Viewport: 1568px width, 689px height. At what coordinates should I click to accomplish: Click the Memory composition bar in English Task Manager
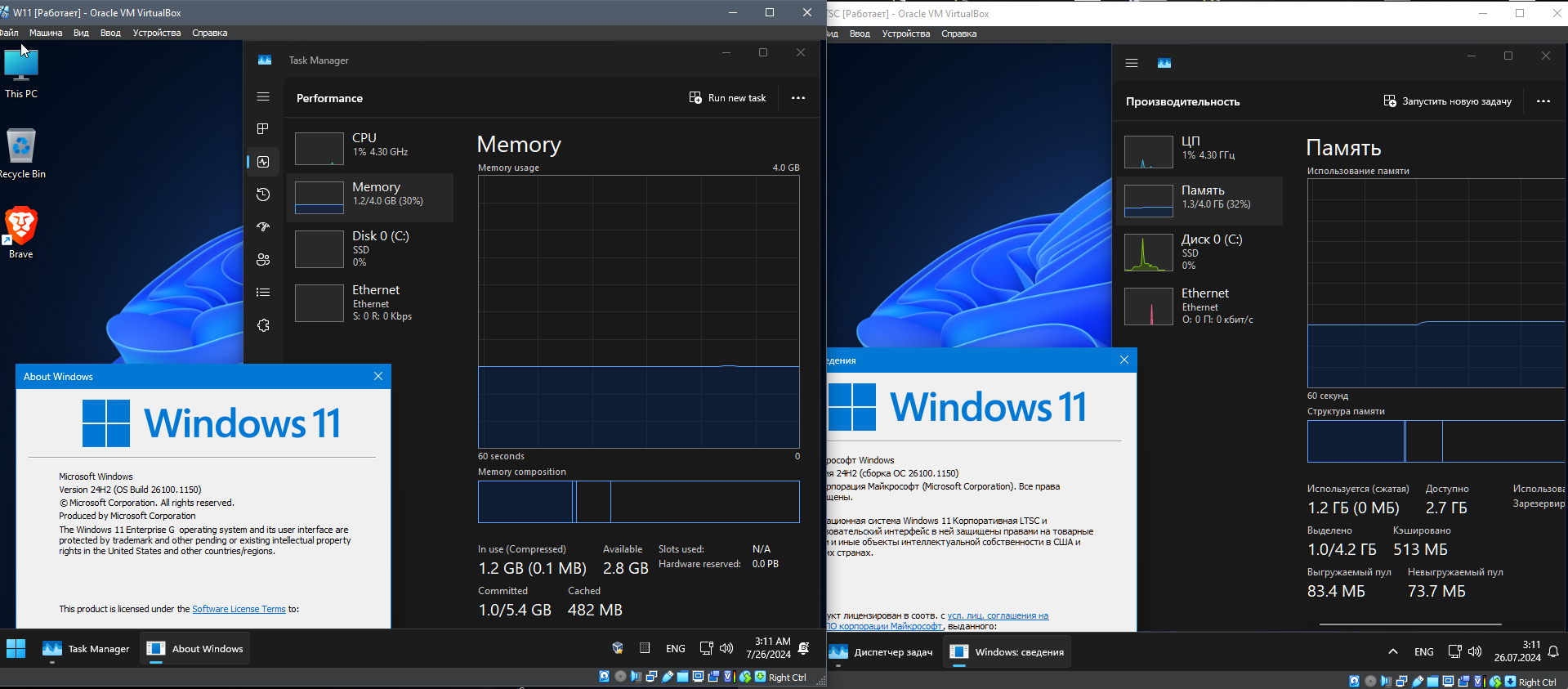[x=638, y=502]
